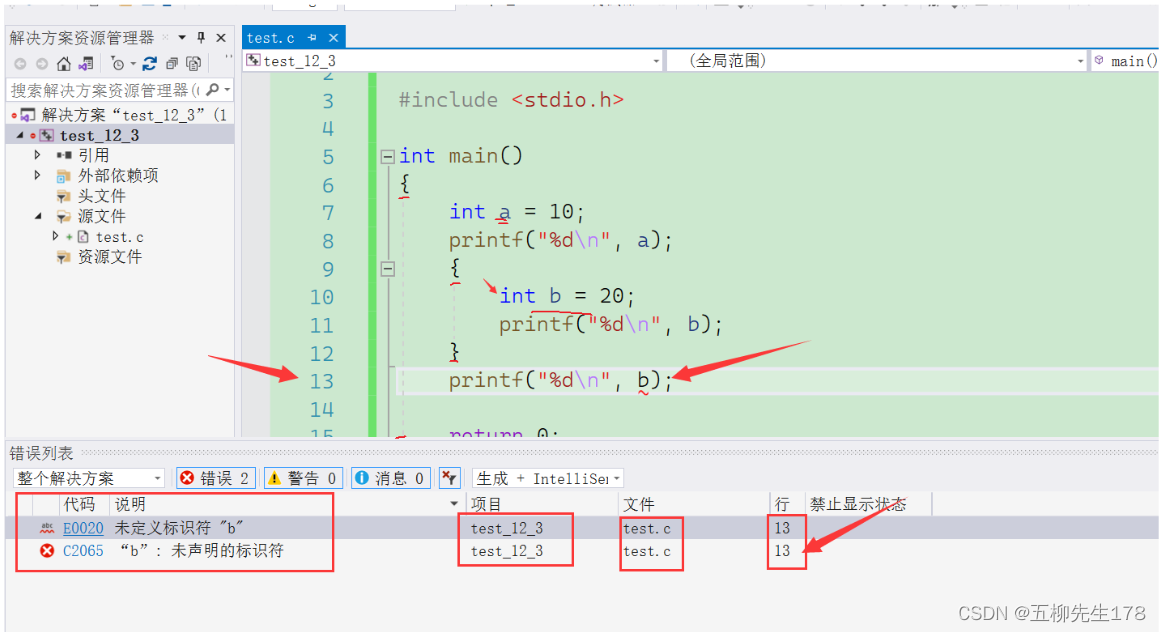Collapse the 源文件 folder arrow
The height and width of the screenshot is (632, 1161).
[38, 216]
